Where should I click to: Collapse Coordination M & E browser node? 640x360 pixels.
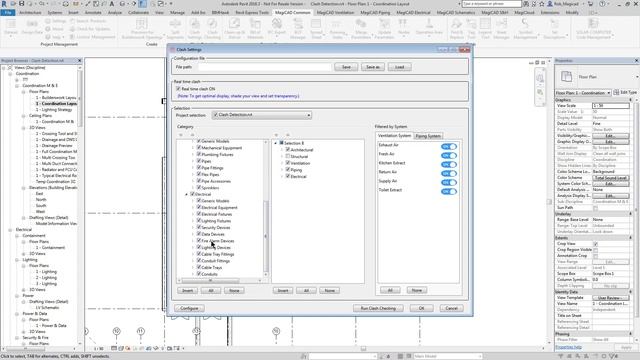[x=17, y=86]
